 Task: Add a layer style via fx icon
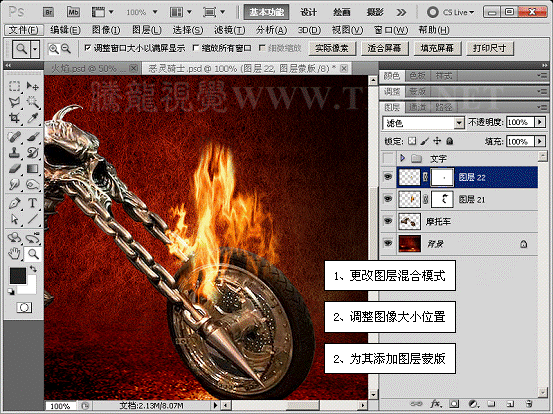[436, 403]
